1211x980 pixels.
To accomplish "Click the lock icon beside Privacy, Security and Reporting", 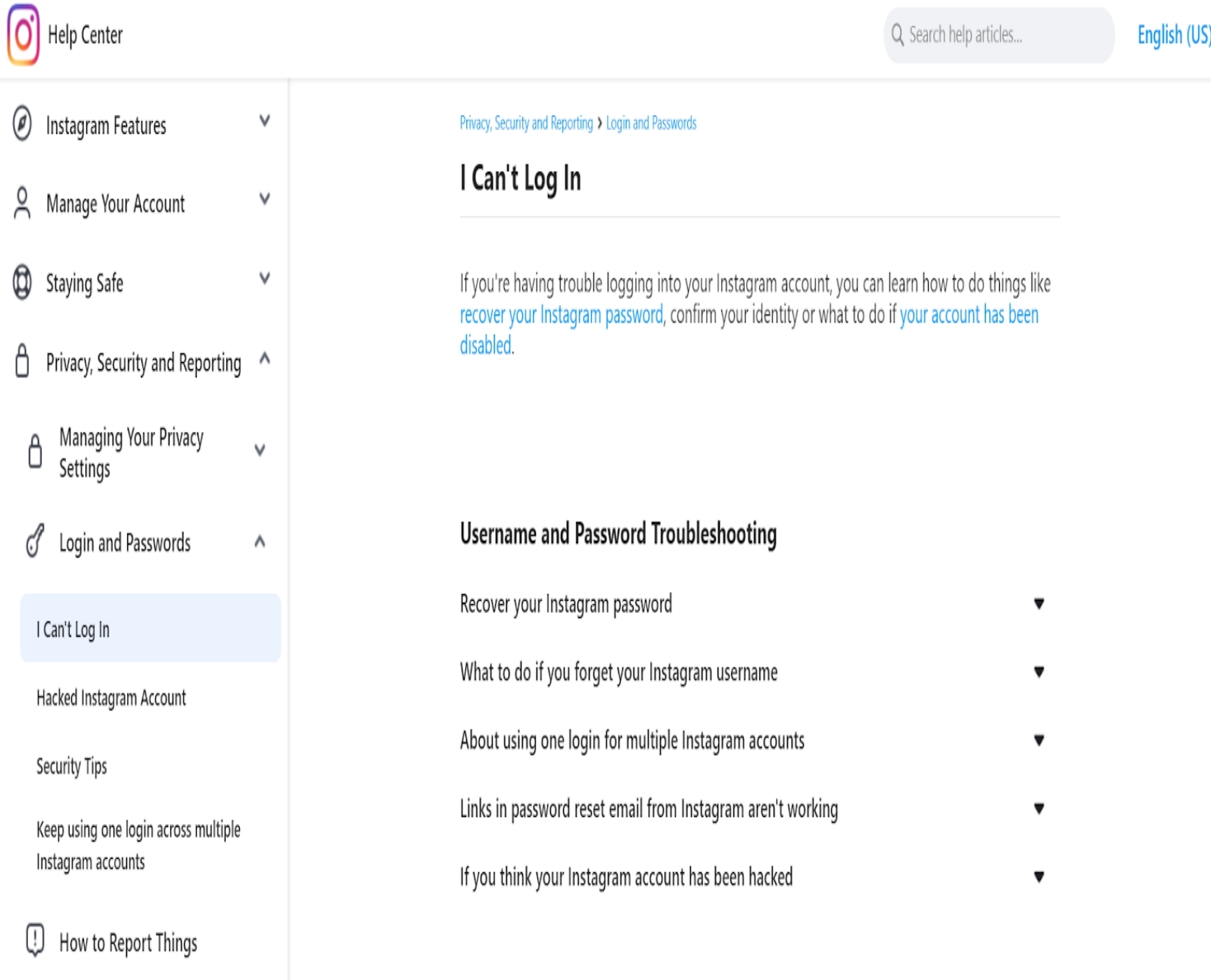I will (x=22, y=361).
